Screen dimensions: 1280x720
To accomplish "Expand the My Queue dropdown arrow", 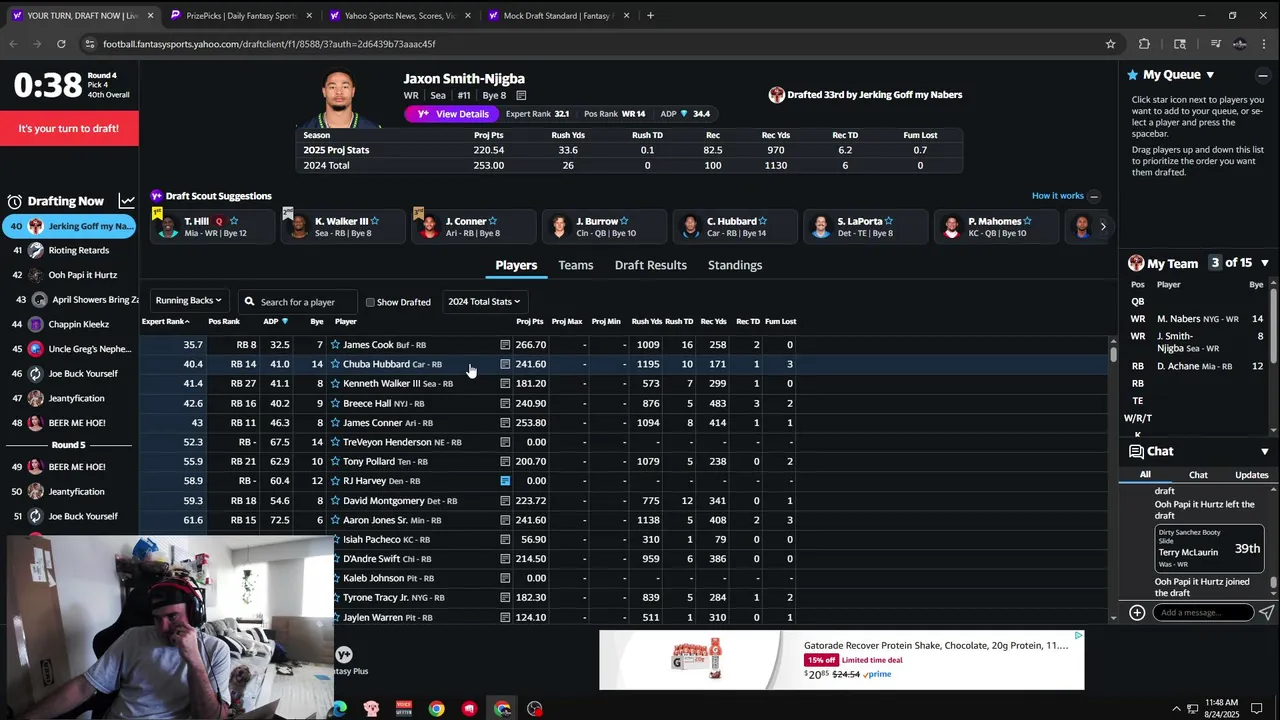I will click(1210, 75).
